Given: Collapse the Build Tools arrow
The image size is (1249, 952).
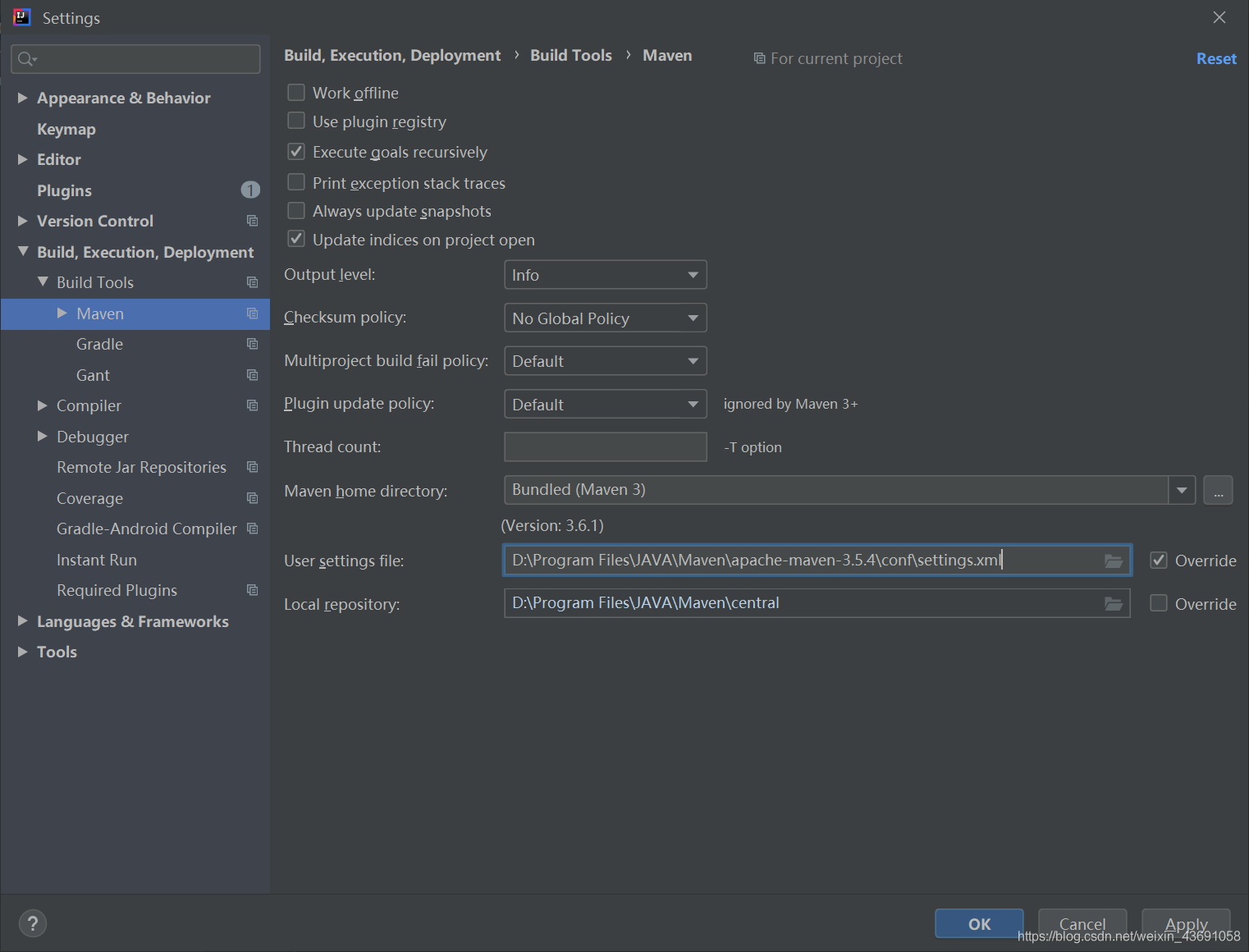Looking at the screenshot, I should pyautogui.click(x=43, y=281).
